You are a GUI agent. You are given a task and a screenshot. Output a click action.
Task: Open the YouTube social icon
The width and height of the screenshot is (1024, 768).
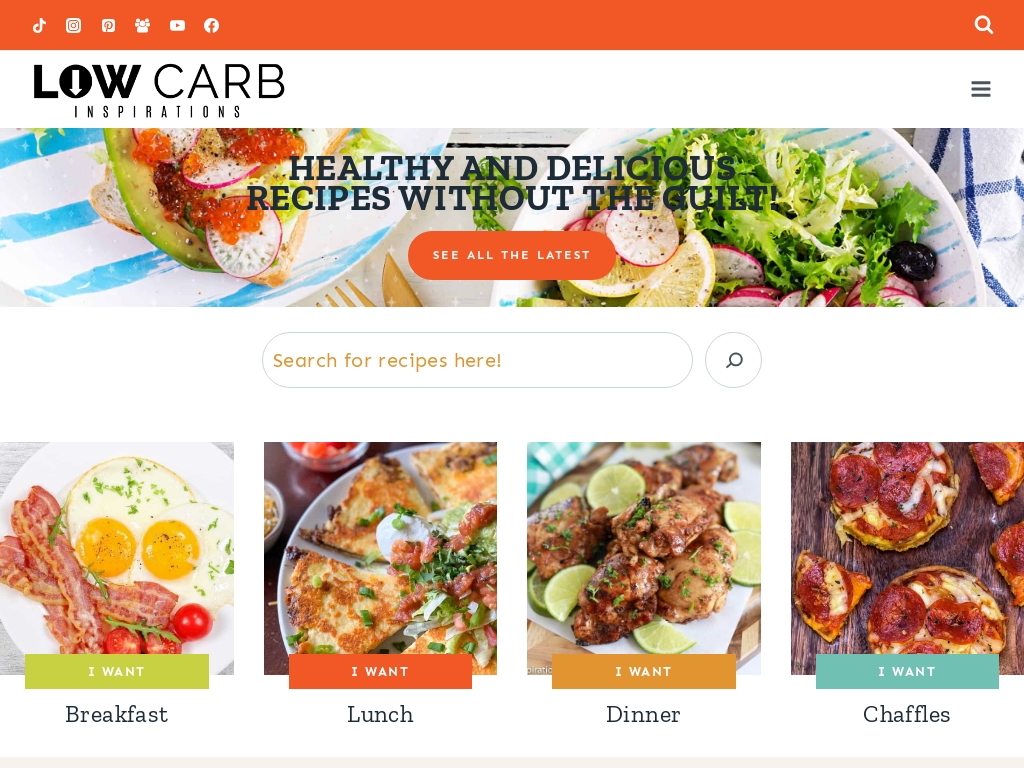point(177,25)
